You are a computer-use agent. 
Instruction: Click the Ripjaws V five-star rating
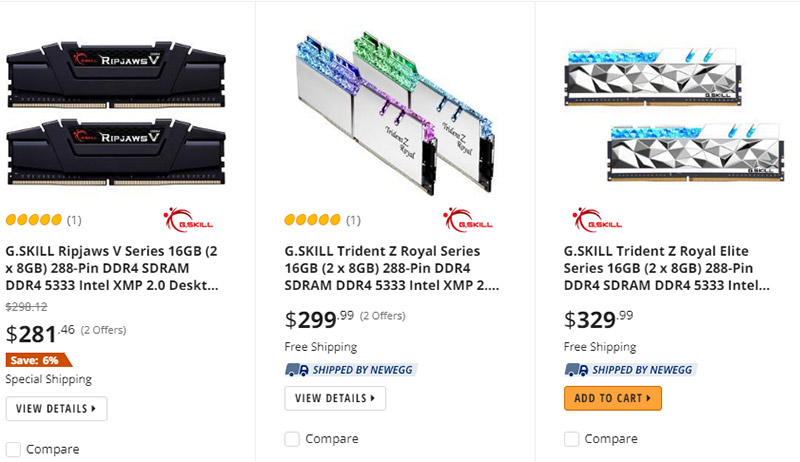coord(33,220)
